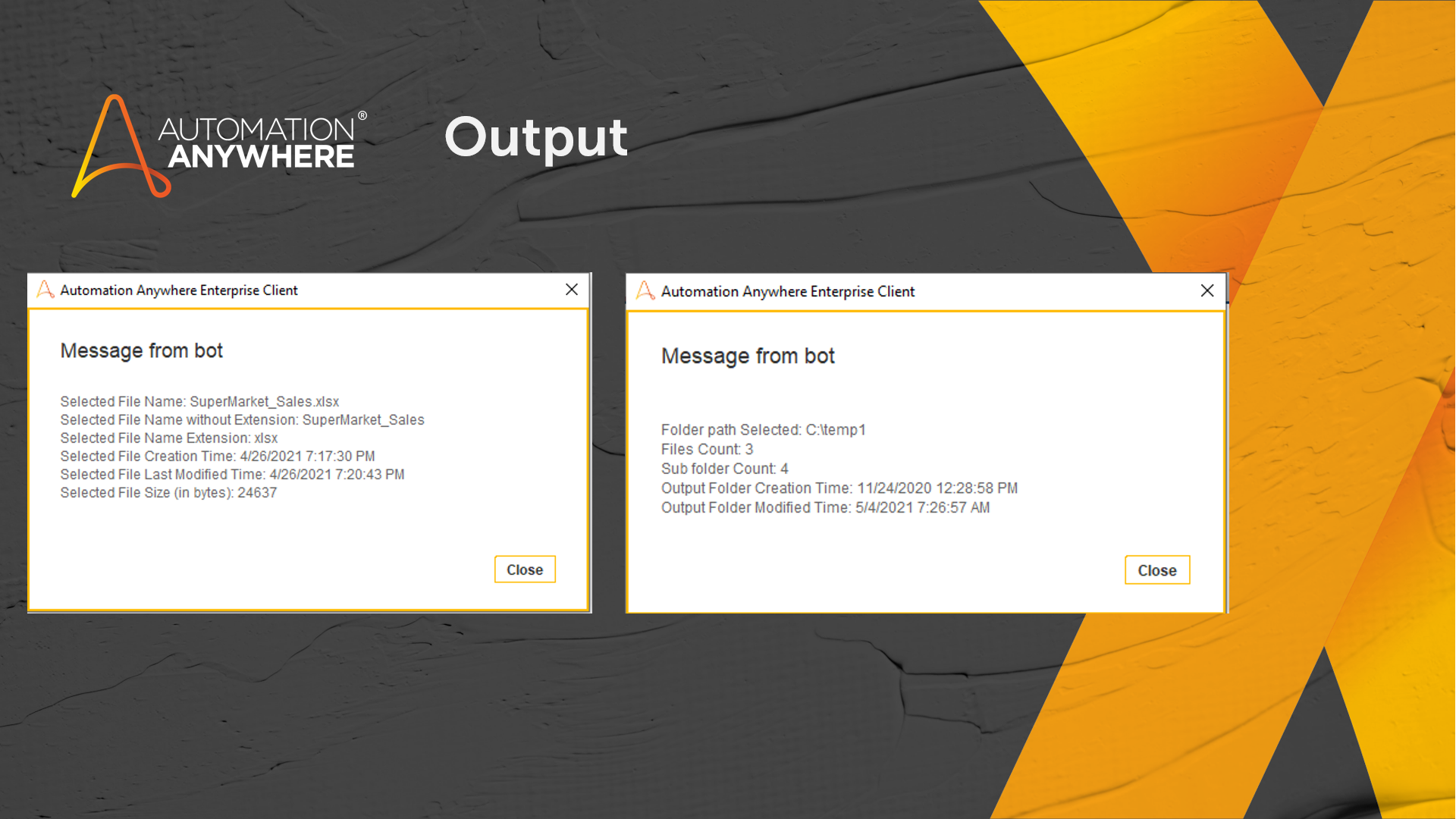Click the 'Selected File Name: SuperMarket_Sales.xlsx' line
The width and height of the screenshot is (1456, 819).
pyautogui.click(x=199, y=402)
